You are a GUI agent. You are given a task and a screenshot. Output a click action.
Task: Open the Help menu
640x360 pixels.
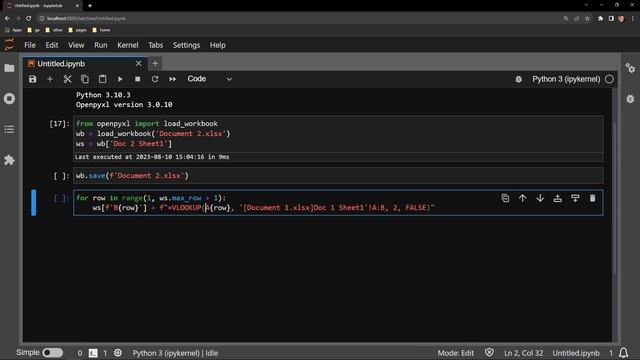(218, 45)
